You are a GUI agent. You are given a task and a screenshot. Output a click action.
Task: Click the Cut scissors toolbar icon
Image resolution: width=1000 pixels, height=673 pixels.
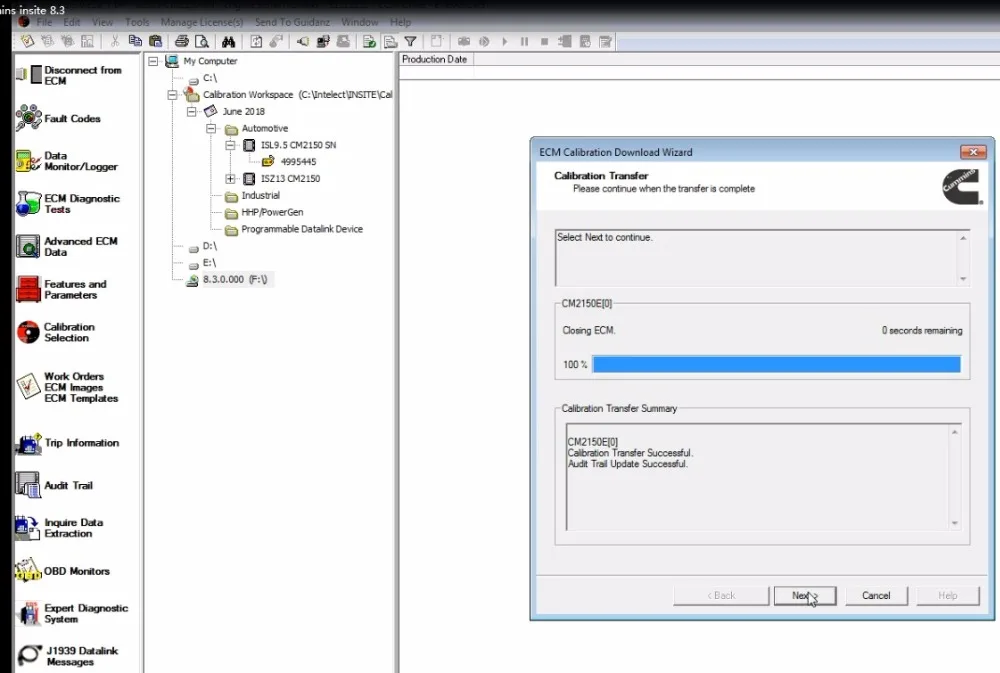(115, 41)
